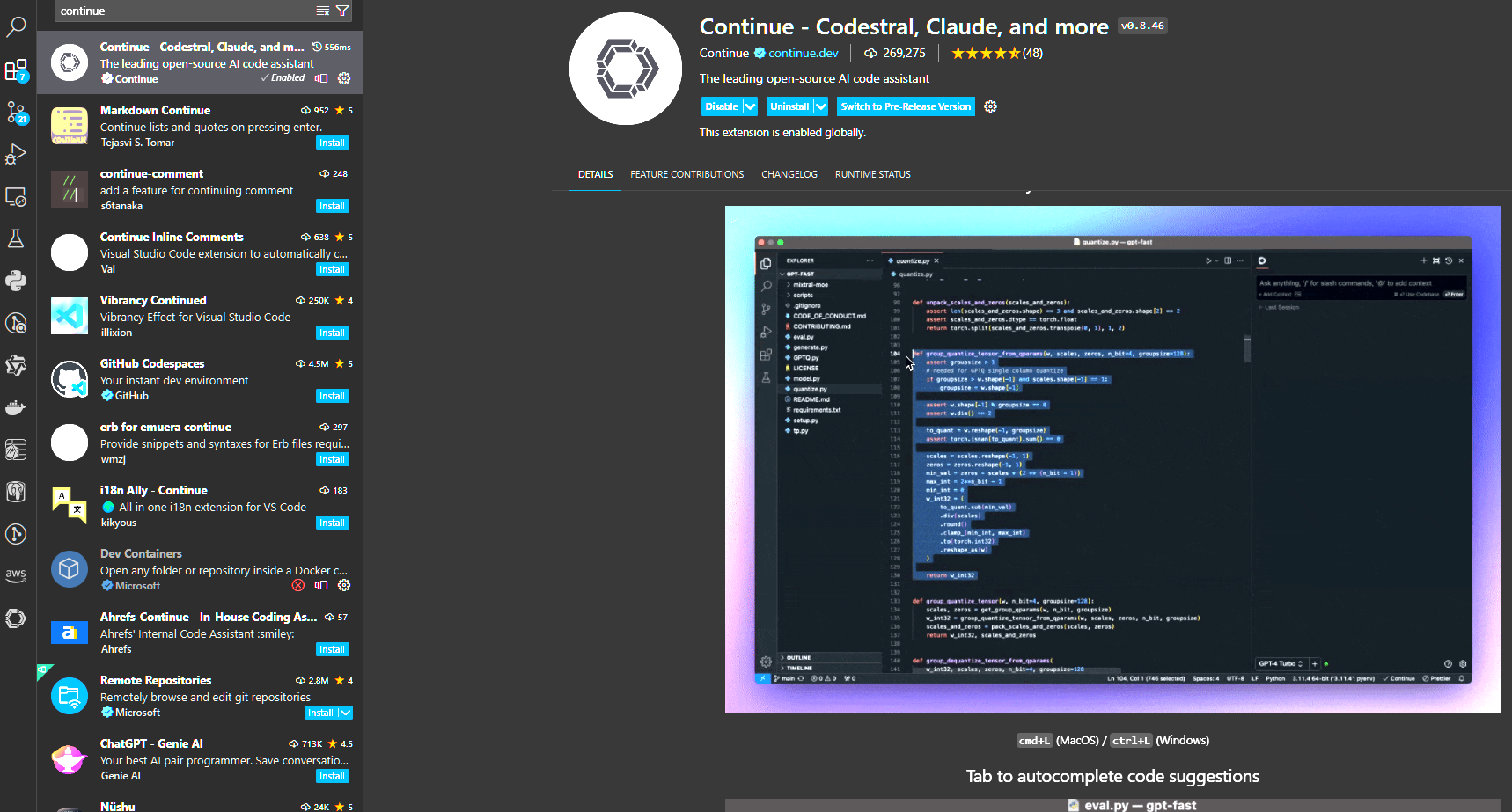Clear extensions search results
The height and width of the screenshot is (812, 1512).
(323, 11)
